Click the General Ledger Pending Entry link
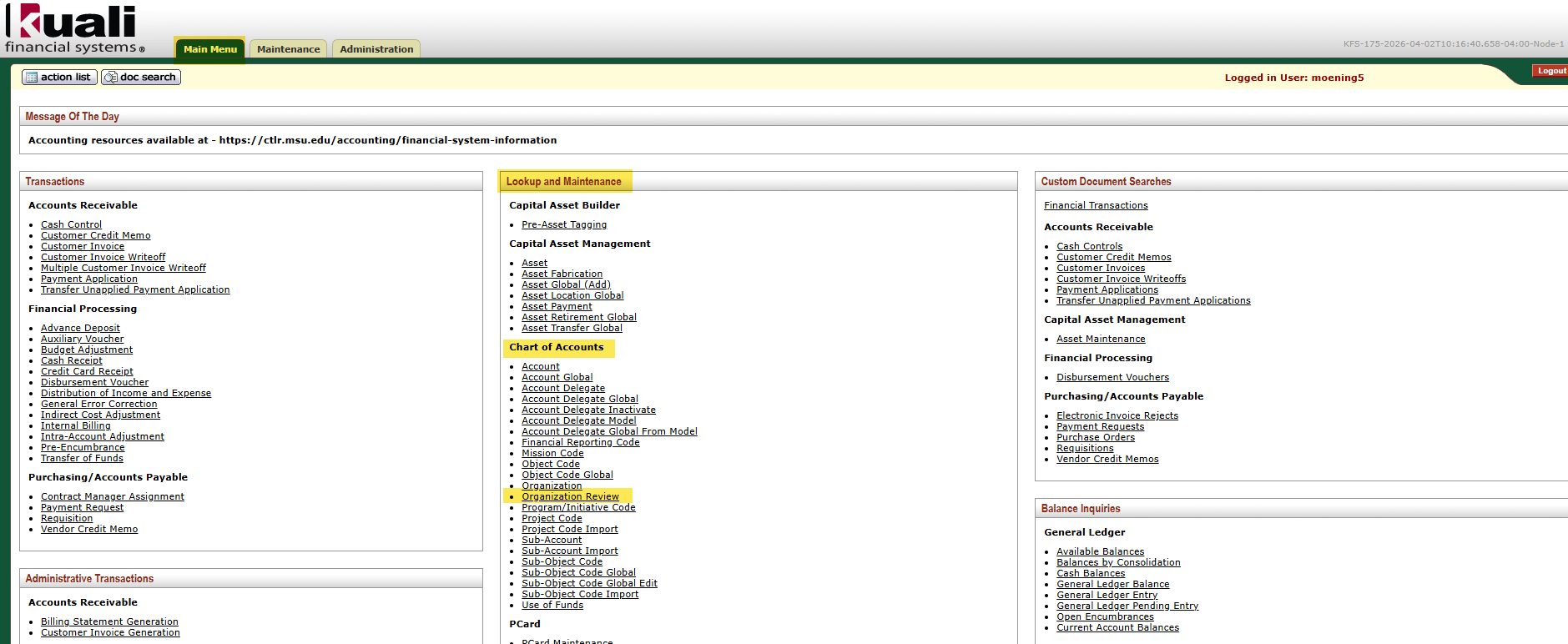Image resolution: width=1568 pixels, height=644 pixels. [x=1127, y=606]
